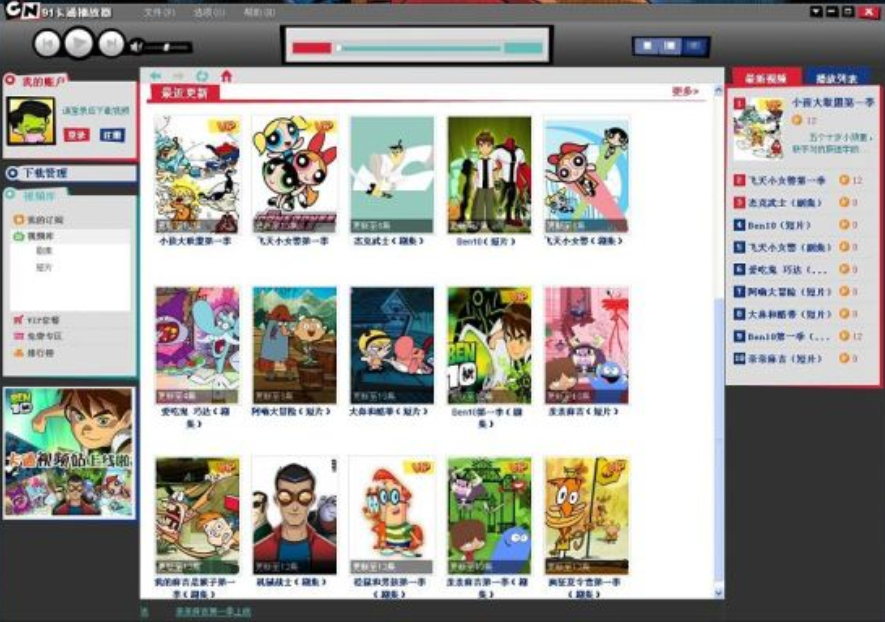Go back with the browser back arrow

click(155, 76)
